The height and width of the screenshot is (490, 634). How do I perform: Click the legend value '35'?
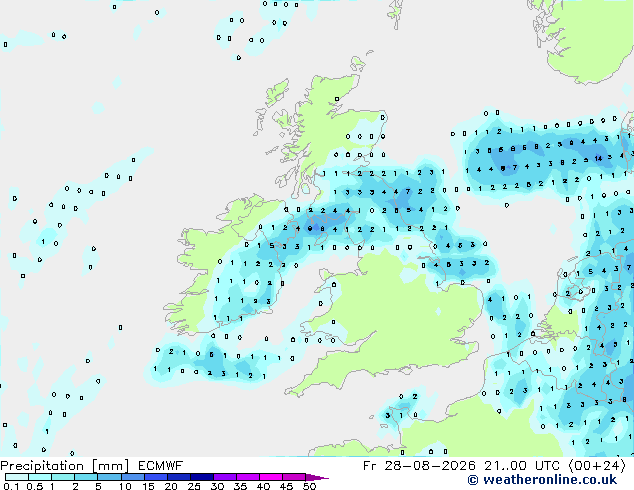point(240,486)
